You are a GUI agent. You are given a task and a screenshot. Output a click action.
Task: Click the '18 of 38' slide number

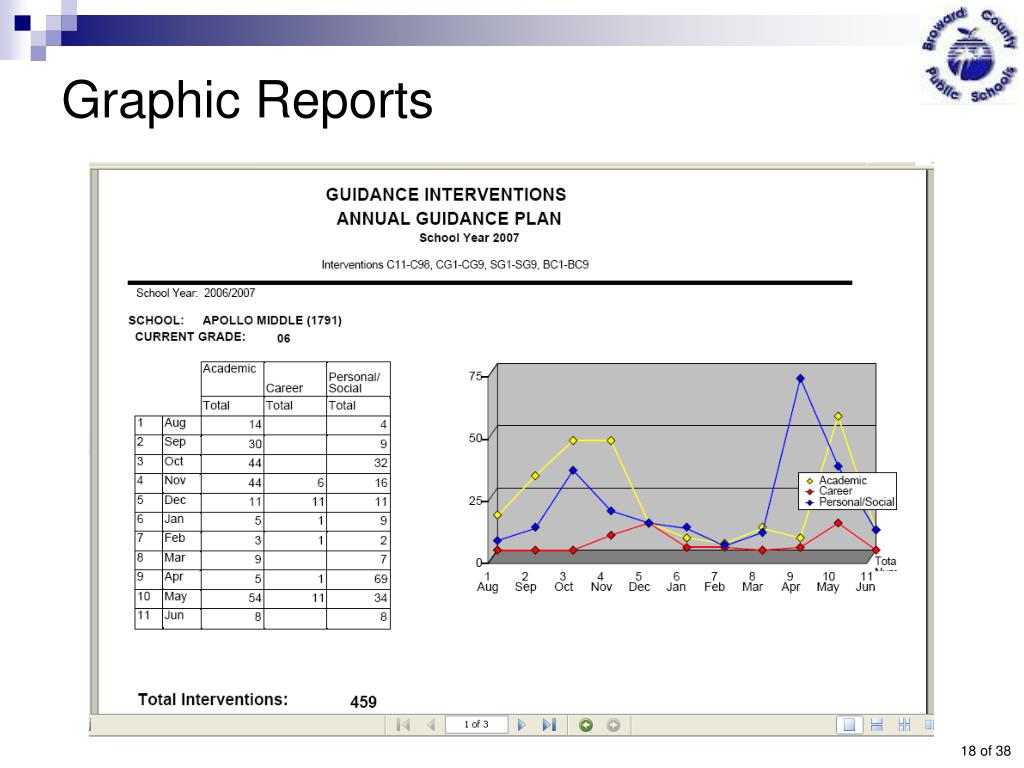(x=985, y=751)
